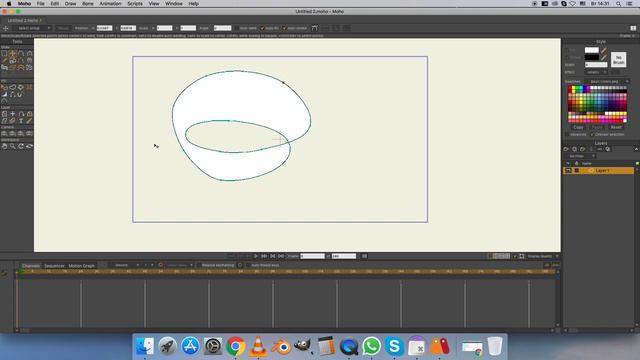
Task: Click the New Layer icon in Layers panel
Action: pos(566,149)
